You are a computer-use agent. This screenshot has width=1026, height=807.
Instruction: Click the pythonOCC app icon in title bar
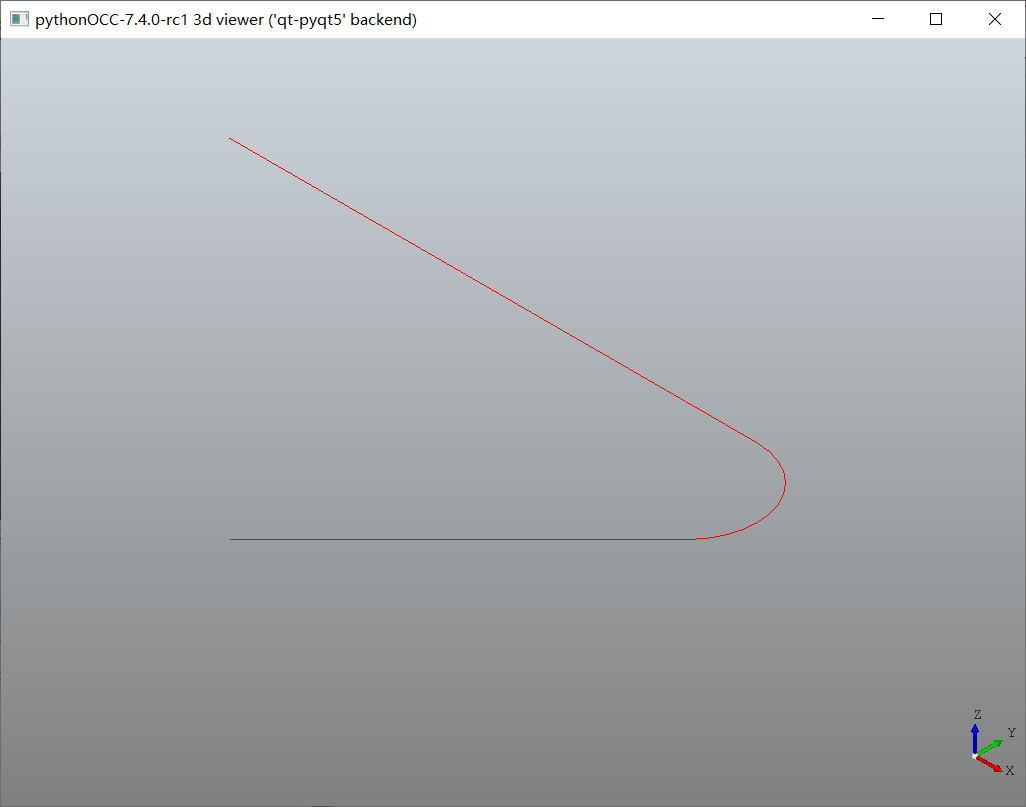click(x=19, y=20)
